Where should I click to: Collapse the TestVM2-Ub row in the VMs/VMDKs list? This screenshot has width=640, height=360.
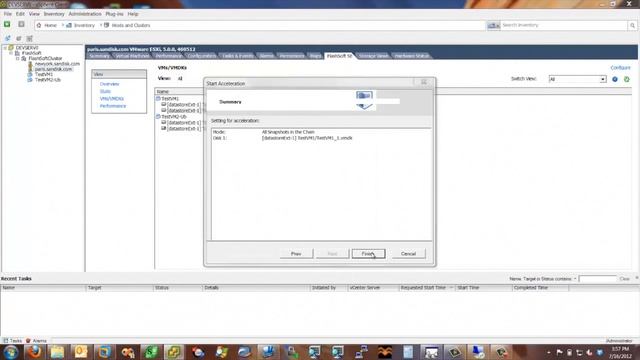[158, 116]
